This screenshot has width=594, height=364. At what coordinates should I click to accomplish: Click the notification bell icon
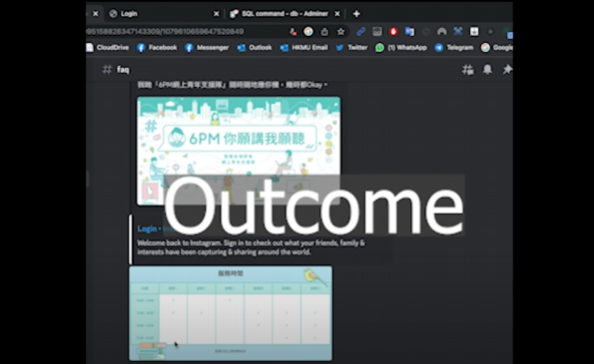[x=487, y=69]
